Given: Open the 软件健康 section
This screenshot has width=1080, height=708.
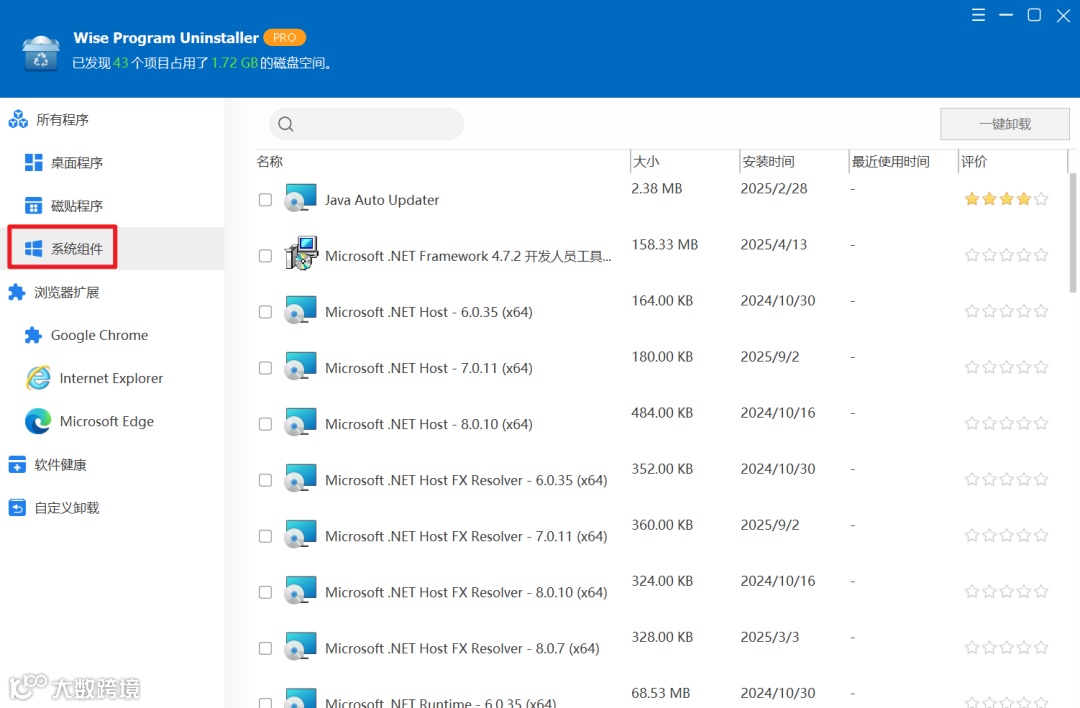Looking at the screenshot, I should tap(61, 465).
